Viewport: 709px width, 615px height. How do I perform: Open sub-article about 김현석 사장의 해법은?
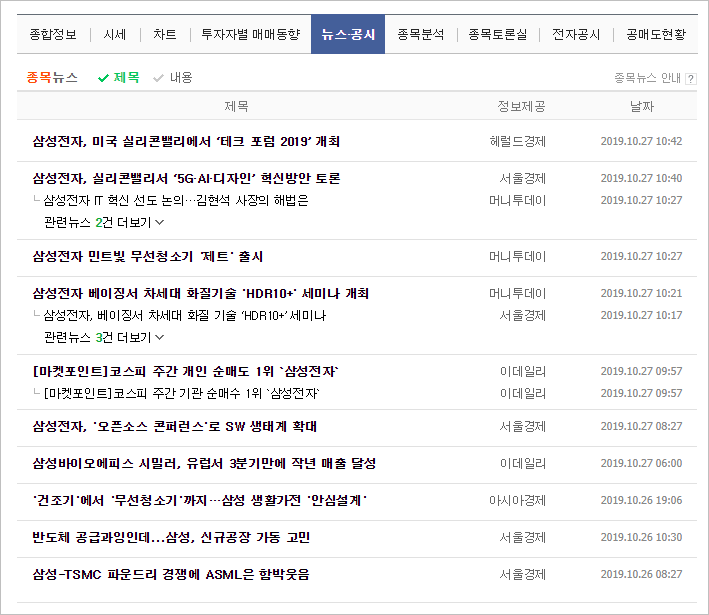[176, 200]
